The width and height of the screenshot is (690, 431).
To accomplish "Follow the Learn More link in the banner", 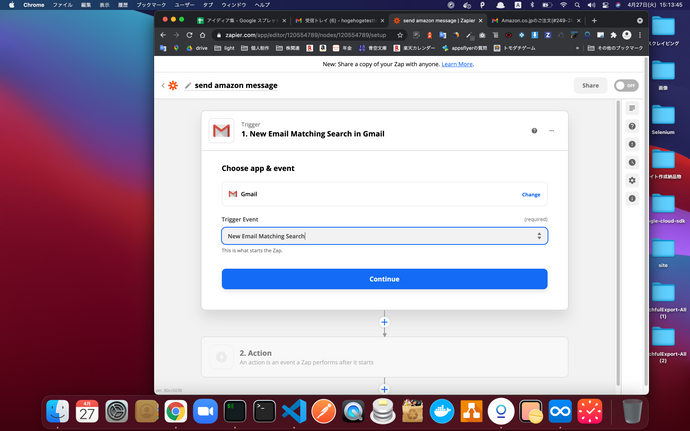I will (x=457, y=64).
